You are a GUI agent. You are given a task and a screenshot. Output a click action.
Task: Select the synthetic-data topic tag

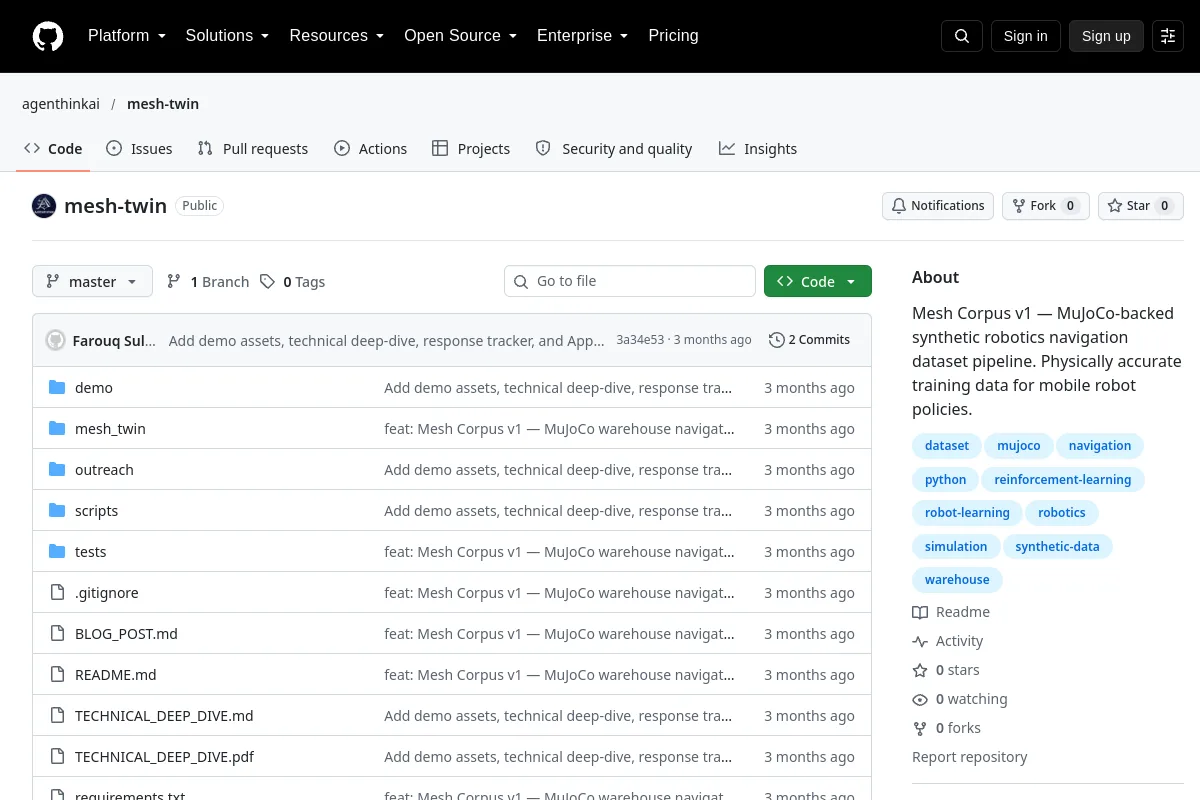pos(1057,547)
